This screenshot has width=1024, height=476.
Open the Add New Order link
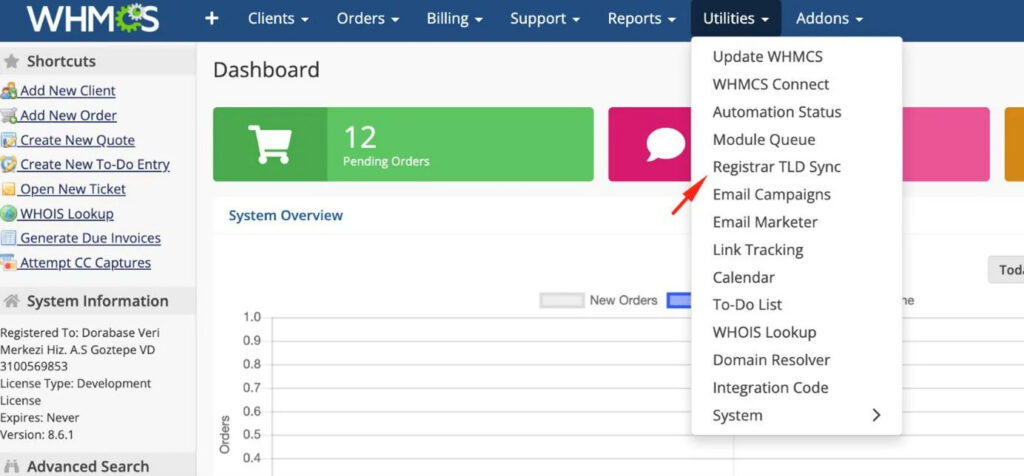point(68,115)
